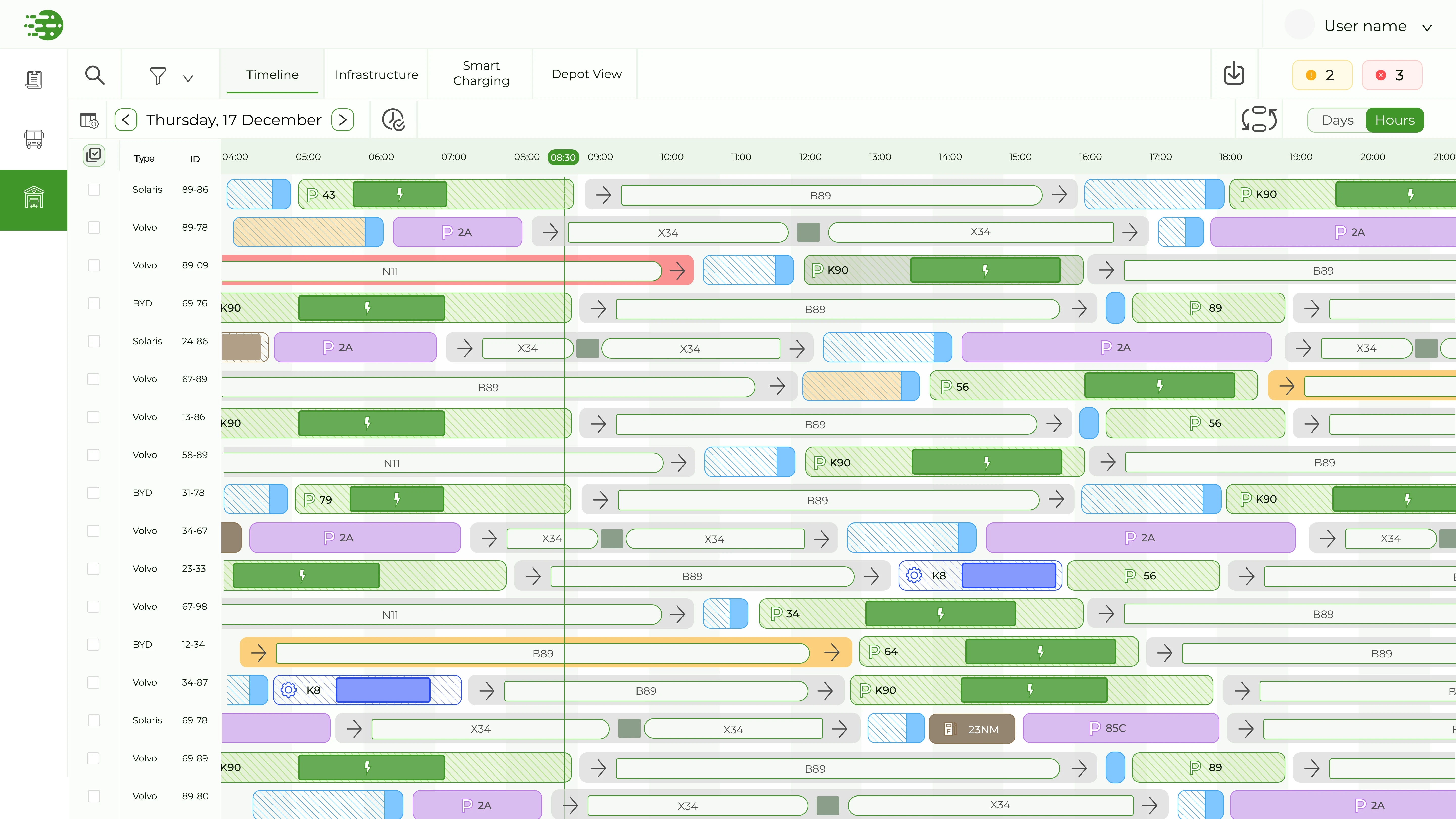
Task: Open the table column settings icon
Action: coord(89,120)
